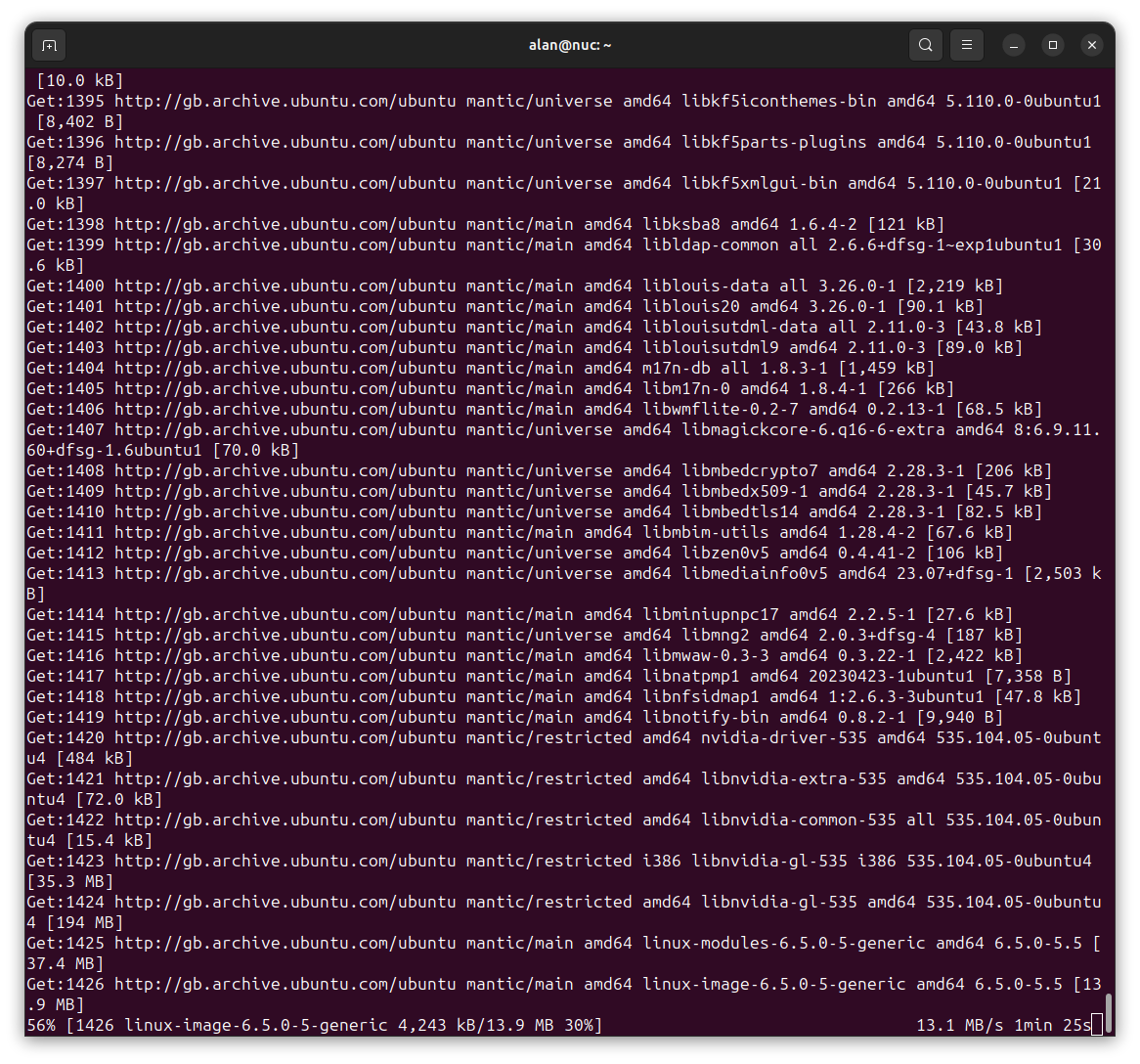
Task: Click the [2,219 kB] size text
Action: click(954, 286)
